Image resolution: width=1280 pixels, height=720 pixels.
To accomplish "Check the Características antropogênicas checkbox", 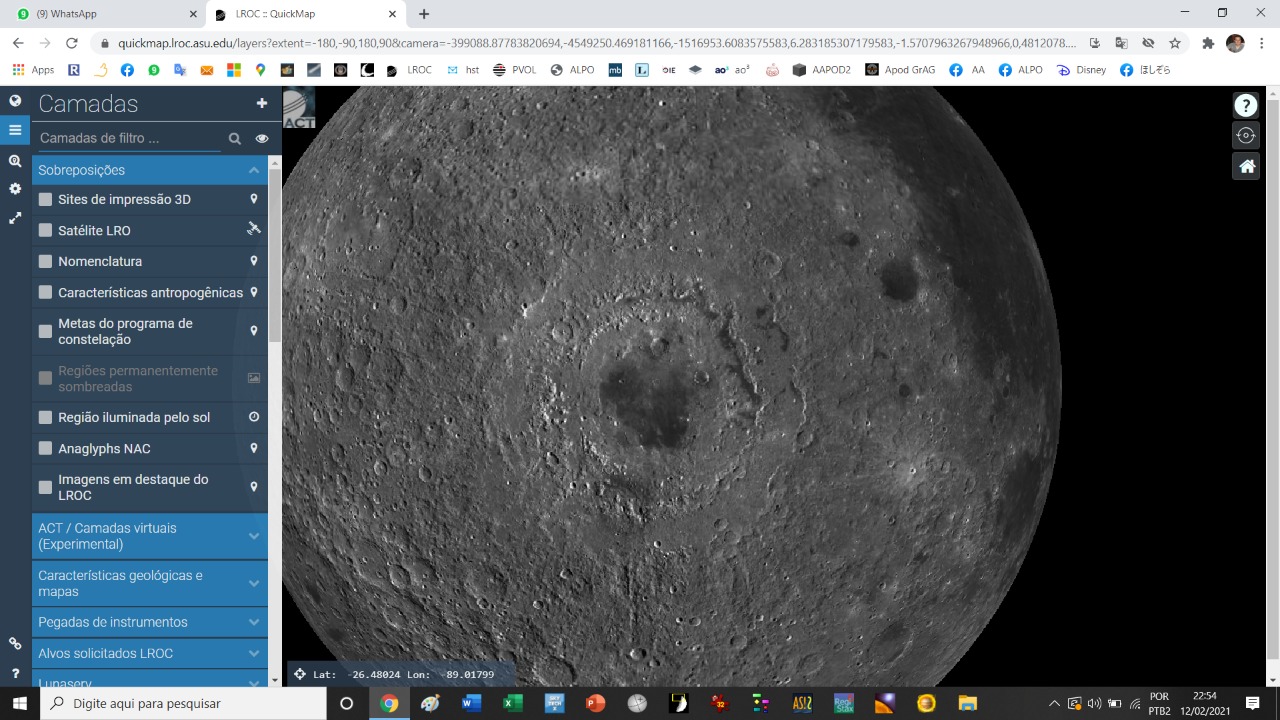I will 45,292.
